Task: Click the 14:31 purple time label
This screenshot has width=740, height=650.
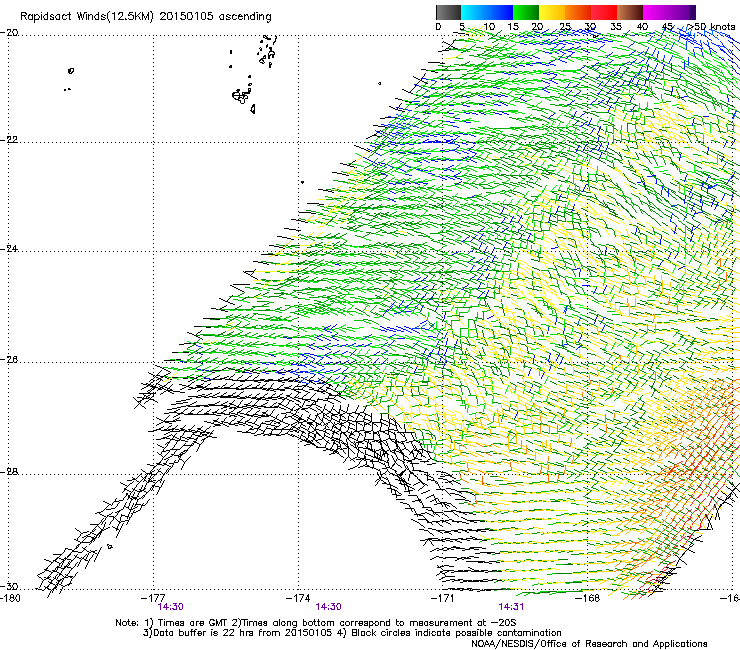Action: point(511,607)
